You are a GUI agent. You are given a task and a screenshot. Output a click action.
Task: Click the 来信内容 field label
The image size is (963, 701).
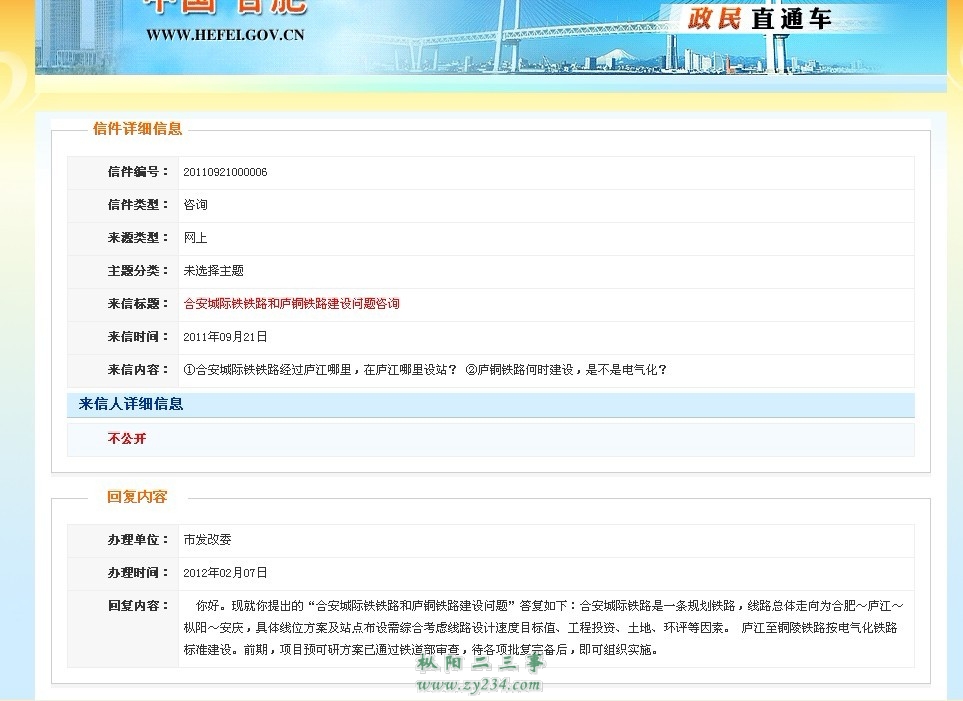click(x=138, y=370)
